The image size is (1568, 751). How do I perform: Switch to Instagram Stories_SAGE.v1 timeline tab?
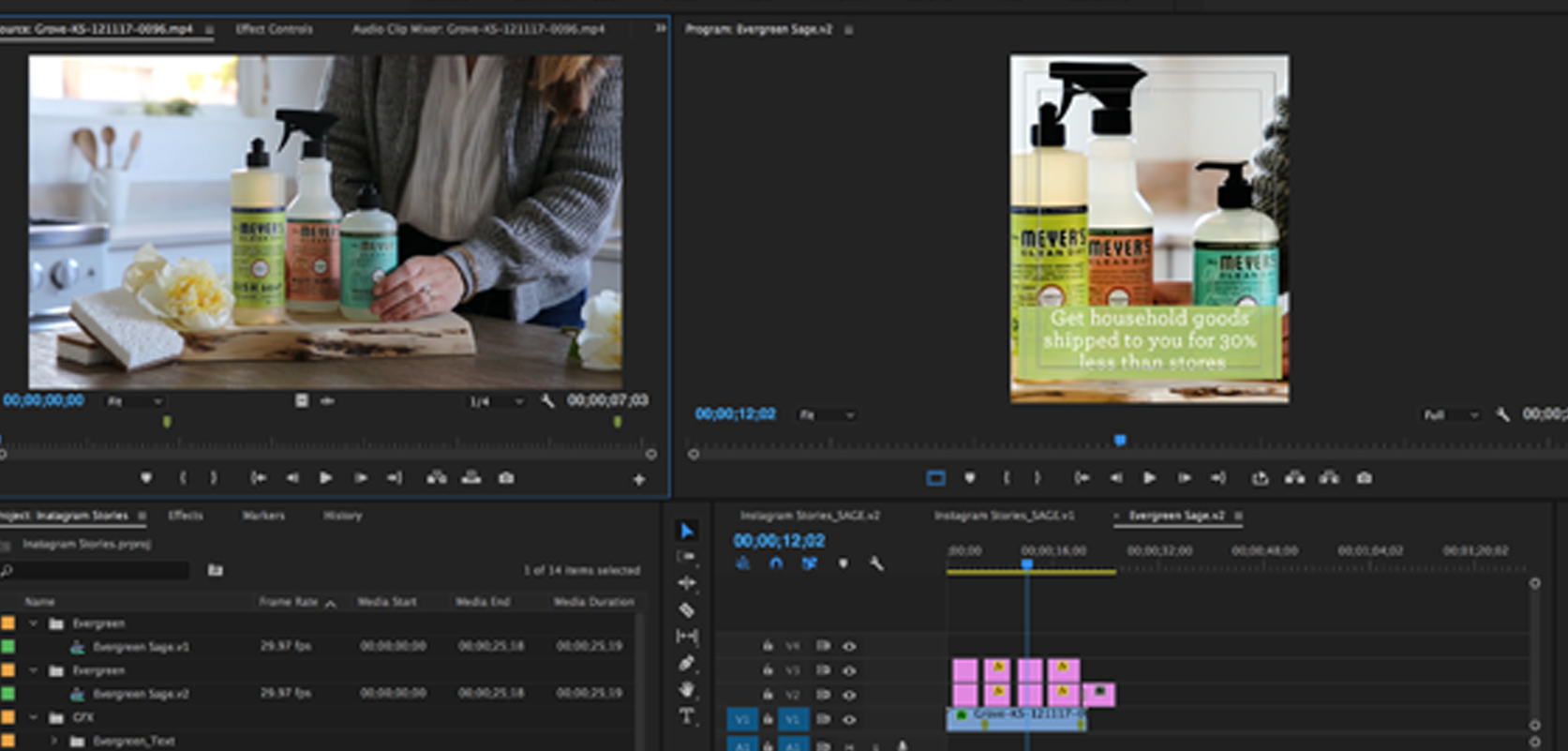[x=1004, y=516]
